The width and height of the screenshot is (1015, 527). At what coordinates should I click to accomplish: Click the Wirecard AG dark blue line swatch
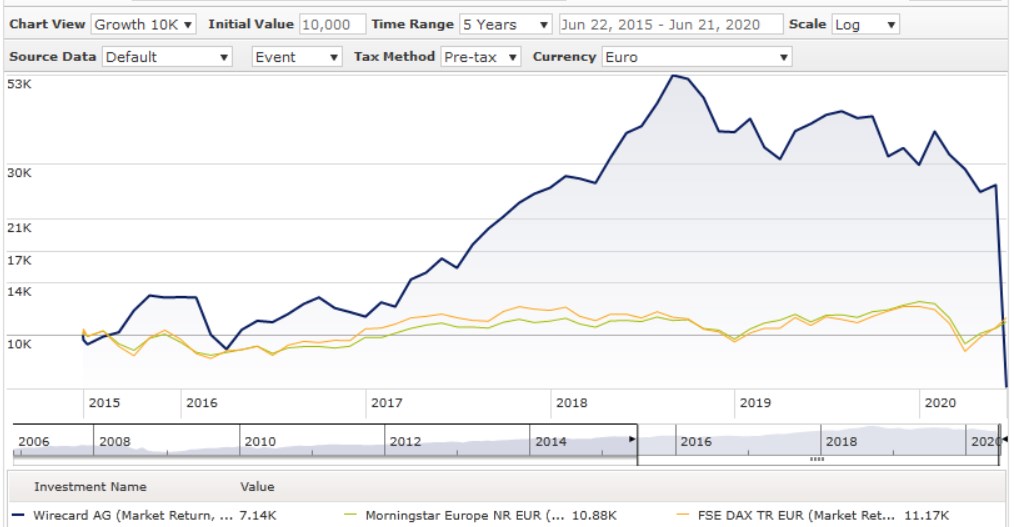pyautogui.click(x=19, y=515)
